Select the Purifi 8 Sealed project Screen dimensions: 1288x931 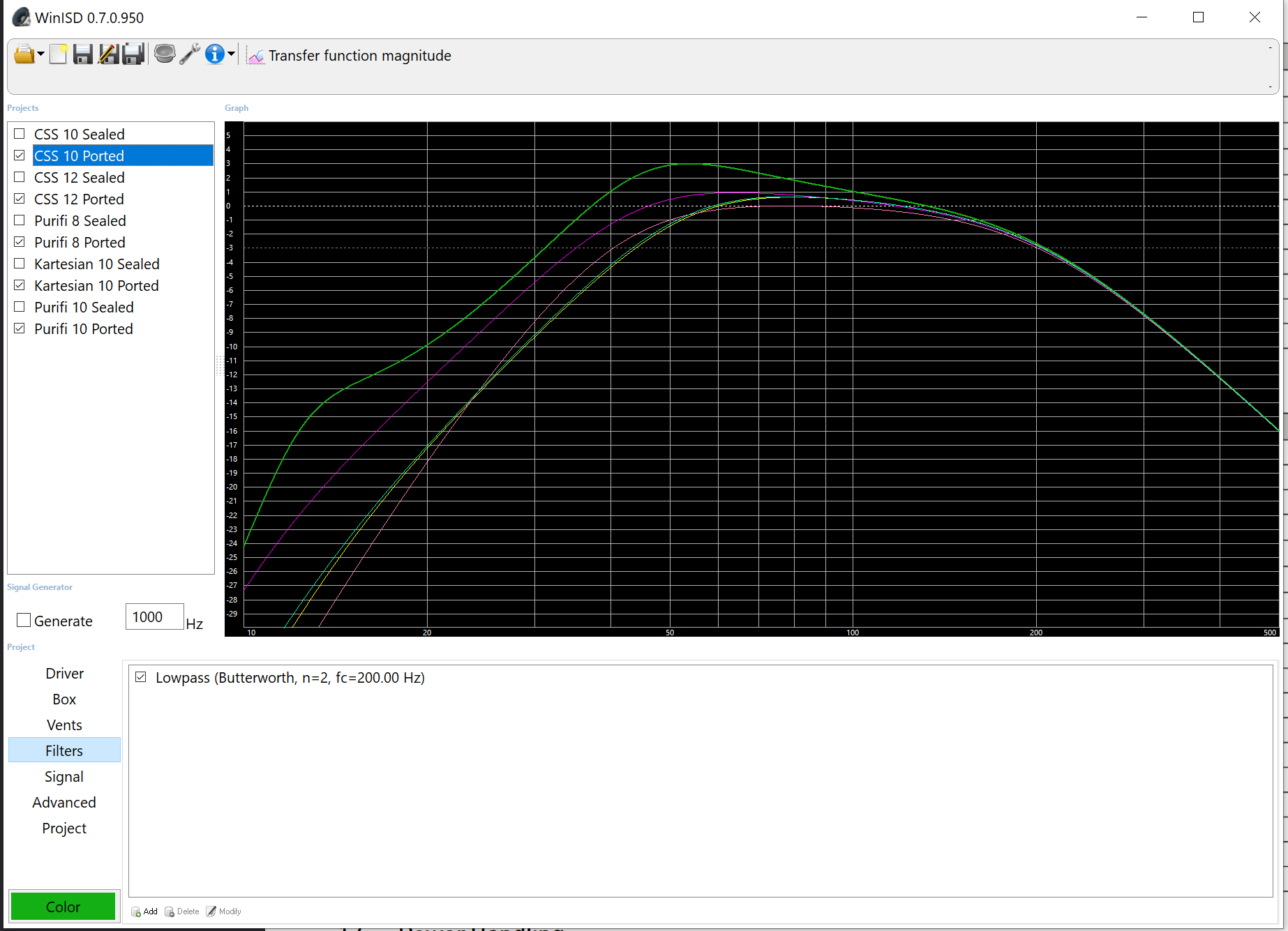pos(80,220)
